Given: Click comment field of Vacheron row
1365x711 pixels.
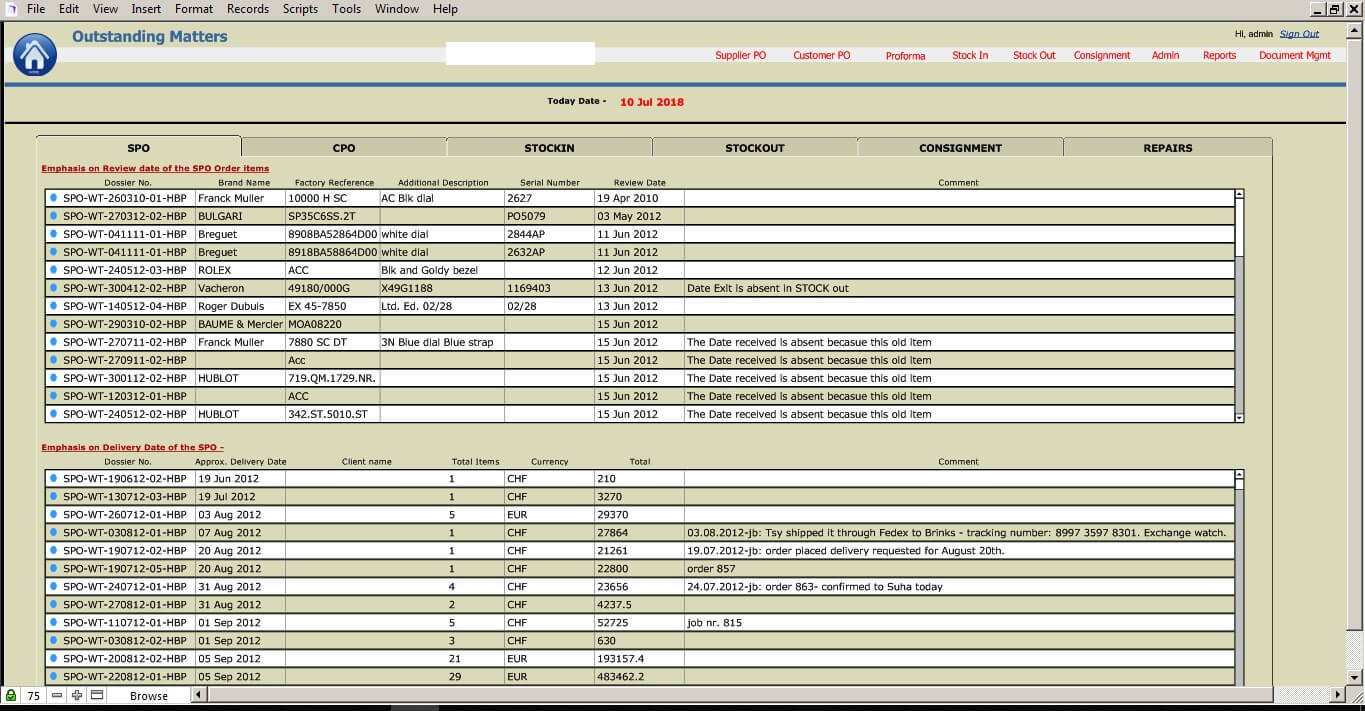Looking at the screenshot, I should [x=958, y=288].
